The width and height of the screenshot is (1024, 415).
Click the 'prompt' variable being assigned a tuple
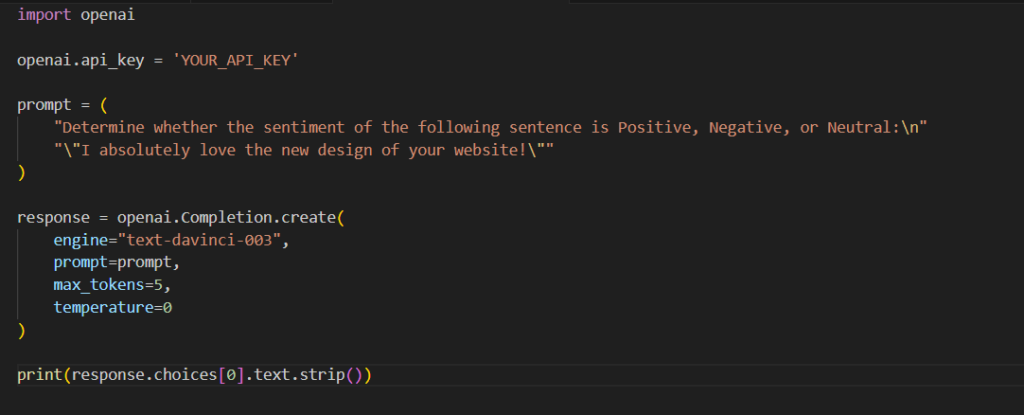[44, 104]
